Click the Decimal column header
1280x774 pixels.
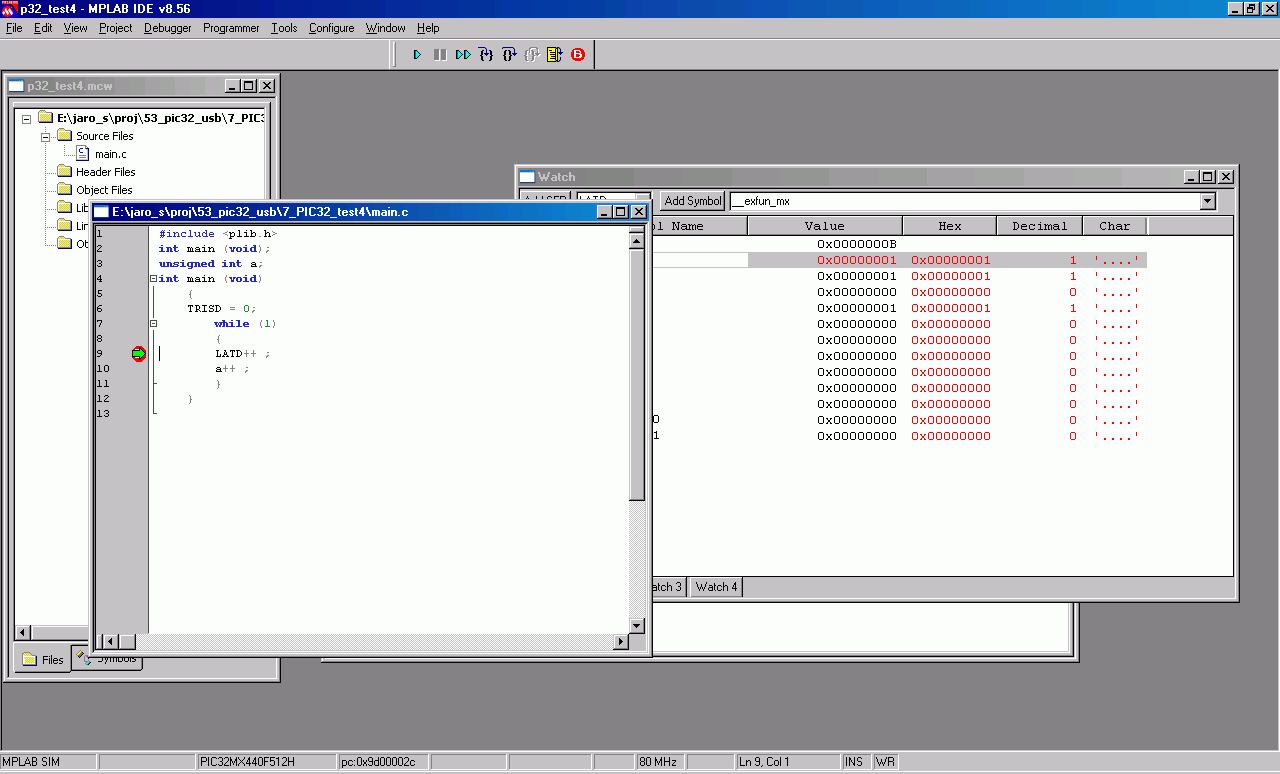(x=1040, y=226)
